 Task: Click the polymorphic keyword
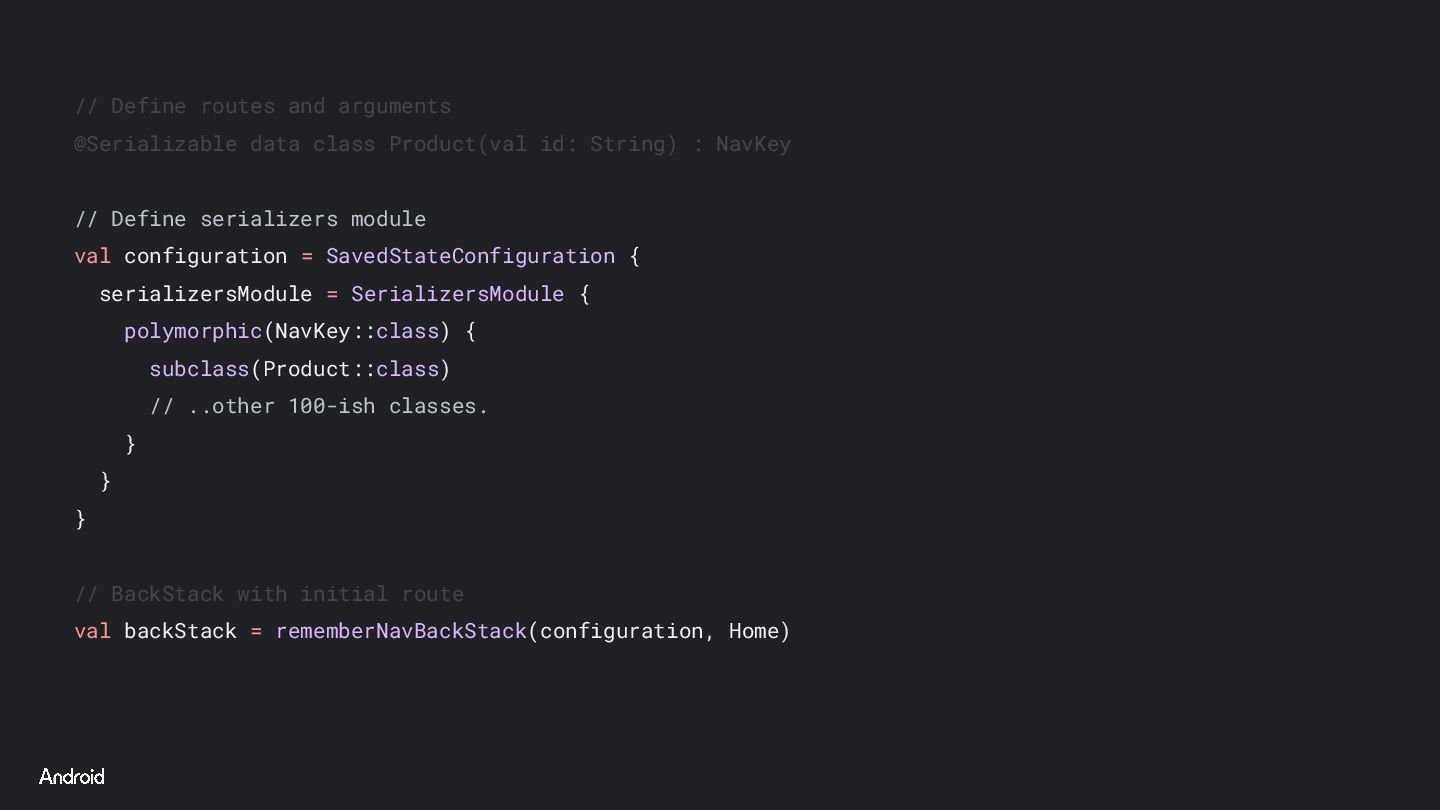click(x=193, y=331)
